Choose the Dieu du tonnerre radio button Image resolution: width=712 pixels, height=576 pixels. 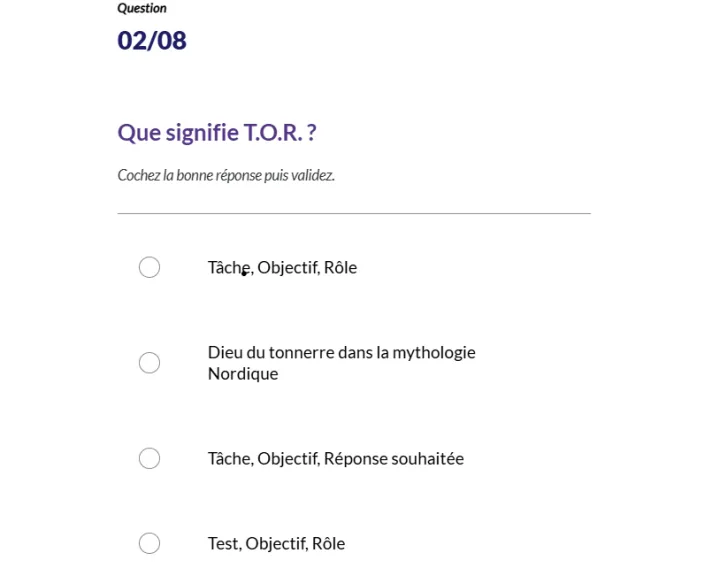point(149,363)
